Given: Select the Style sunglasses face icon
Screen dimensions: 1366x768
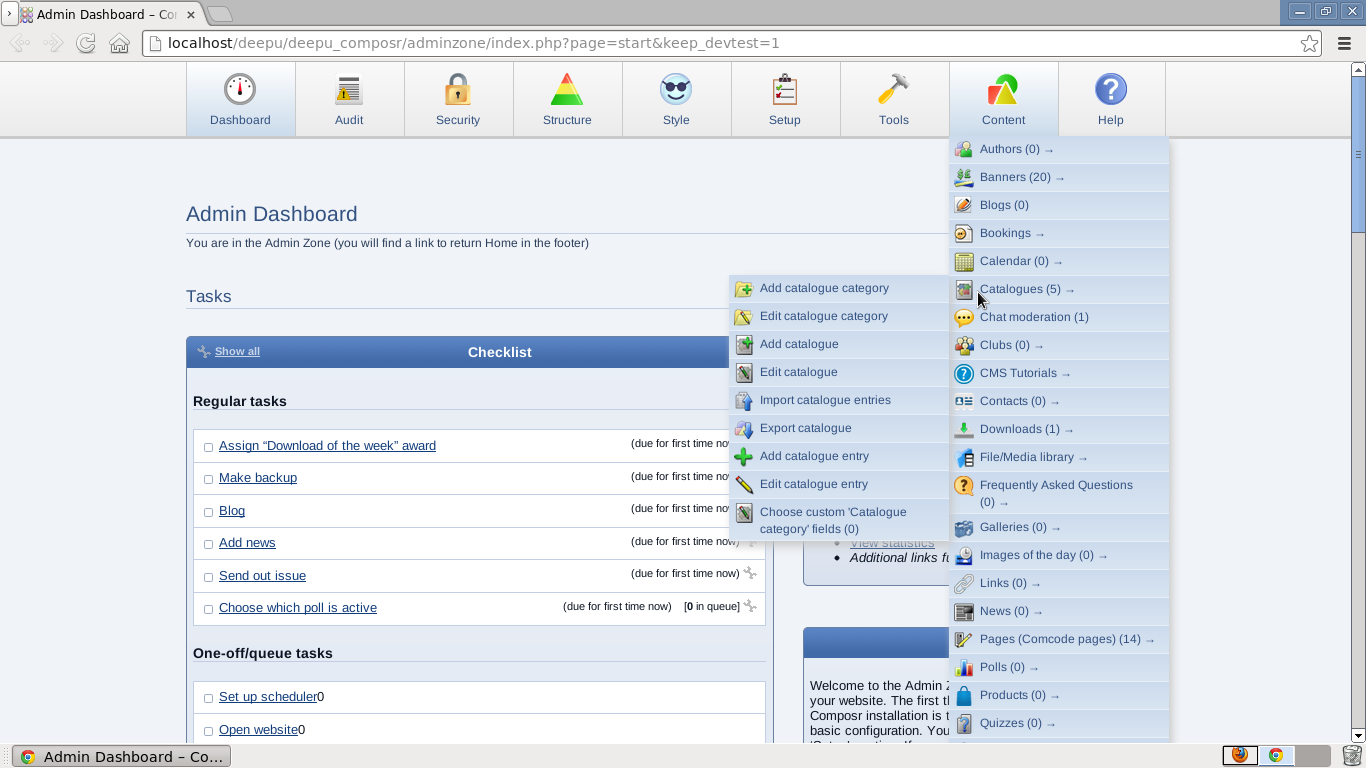Looking at the screenshot, I should coord(676,90).
